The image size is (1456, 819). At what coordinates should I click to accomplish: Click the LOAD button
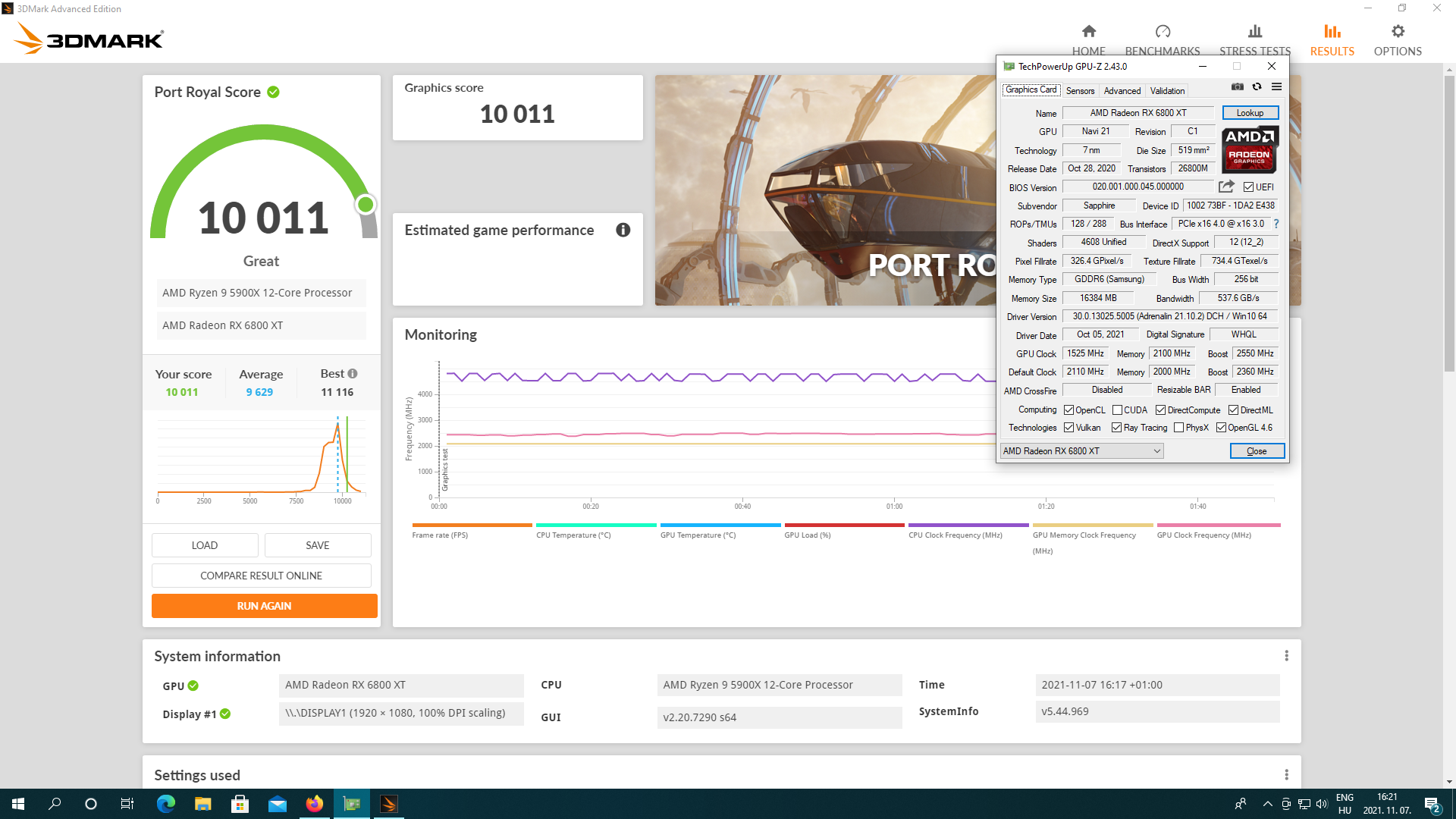[x=205, y=545]
